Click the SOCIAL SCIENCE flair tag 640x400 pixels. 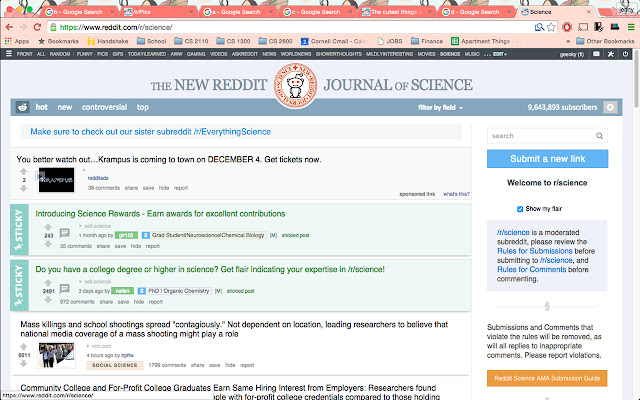[x=115, y=365]
